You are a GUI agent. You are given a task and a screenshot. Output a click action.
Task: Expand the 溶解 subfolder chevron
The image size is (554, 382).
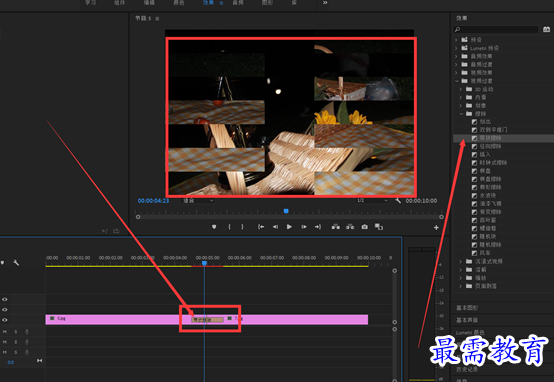[461, 269]
